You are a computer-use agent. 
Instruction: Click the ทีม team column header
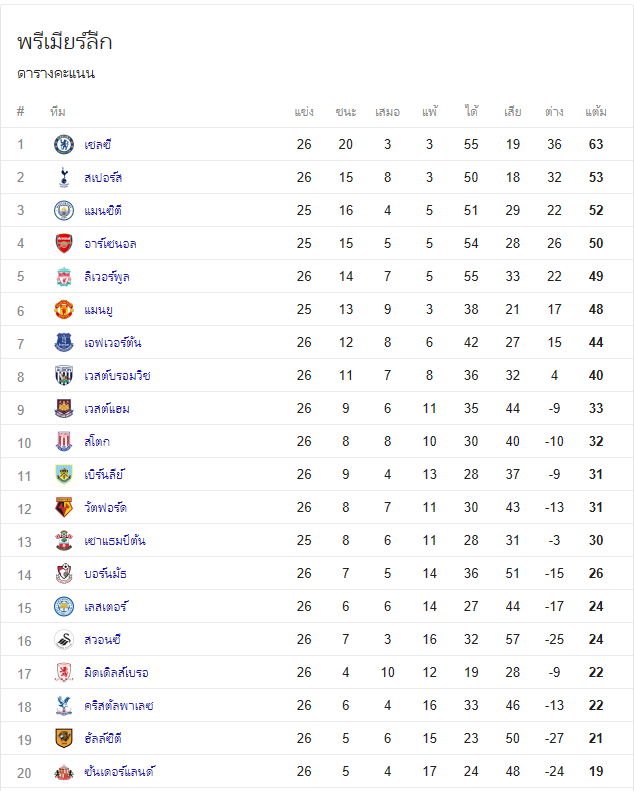[58, 111]
